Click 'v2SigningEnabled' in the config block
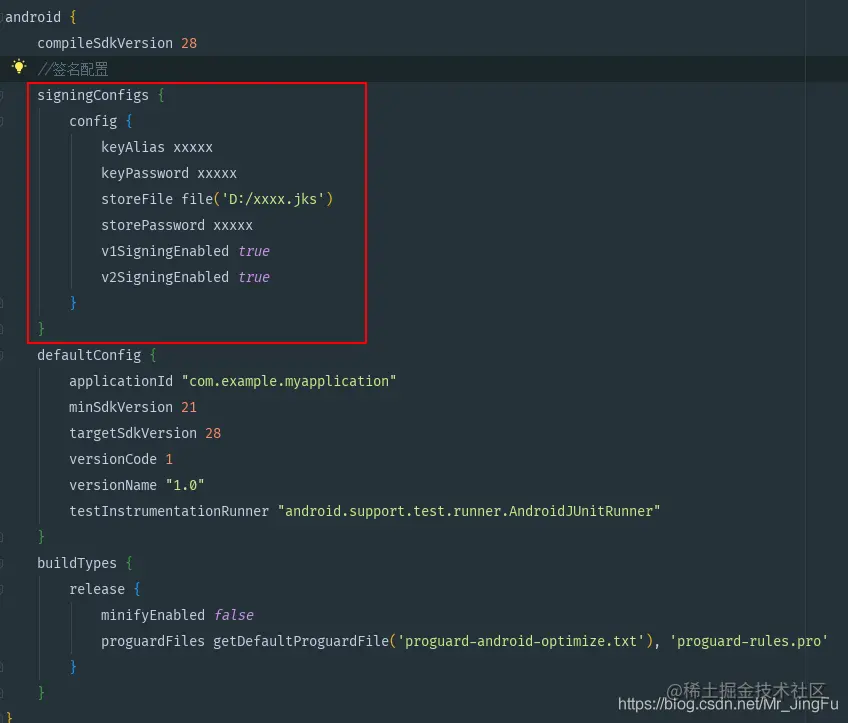The height and width of the screenshot is (723, 848). click(x=165, y=277)
